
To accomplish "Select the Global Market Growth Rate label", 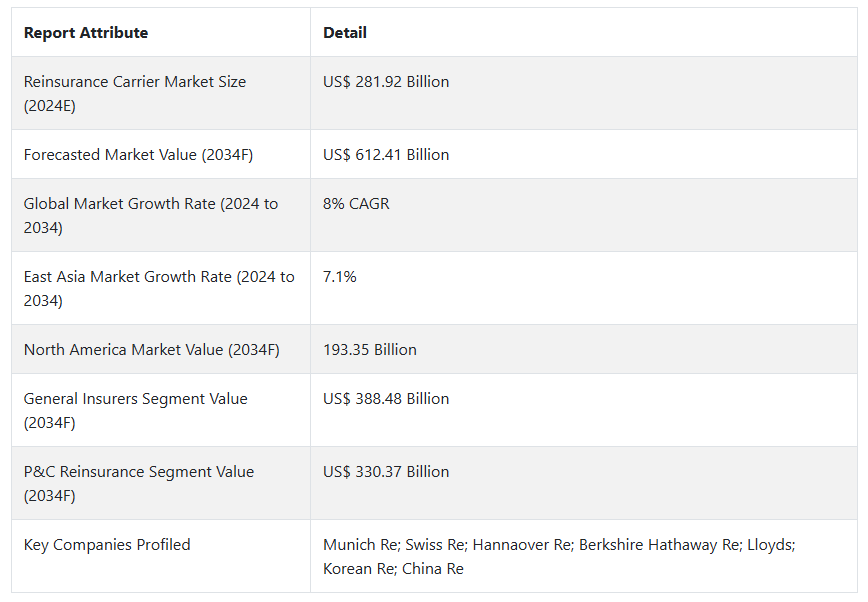I will (x=151, y=215).
